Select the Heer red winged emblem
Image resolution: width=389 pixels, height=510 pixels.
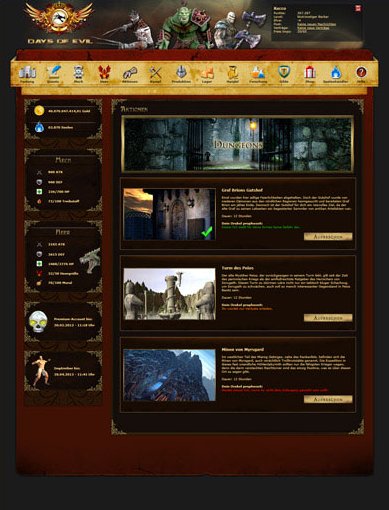[x=104, y=73]
